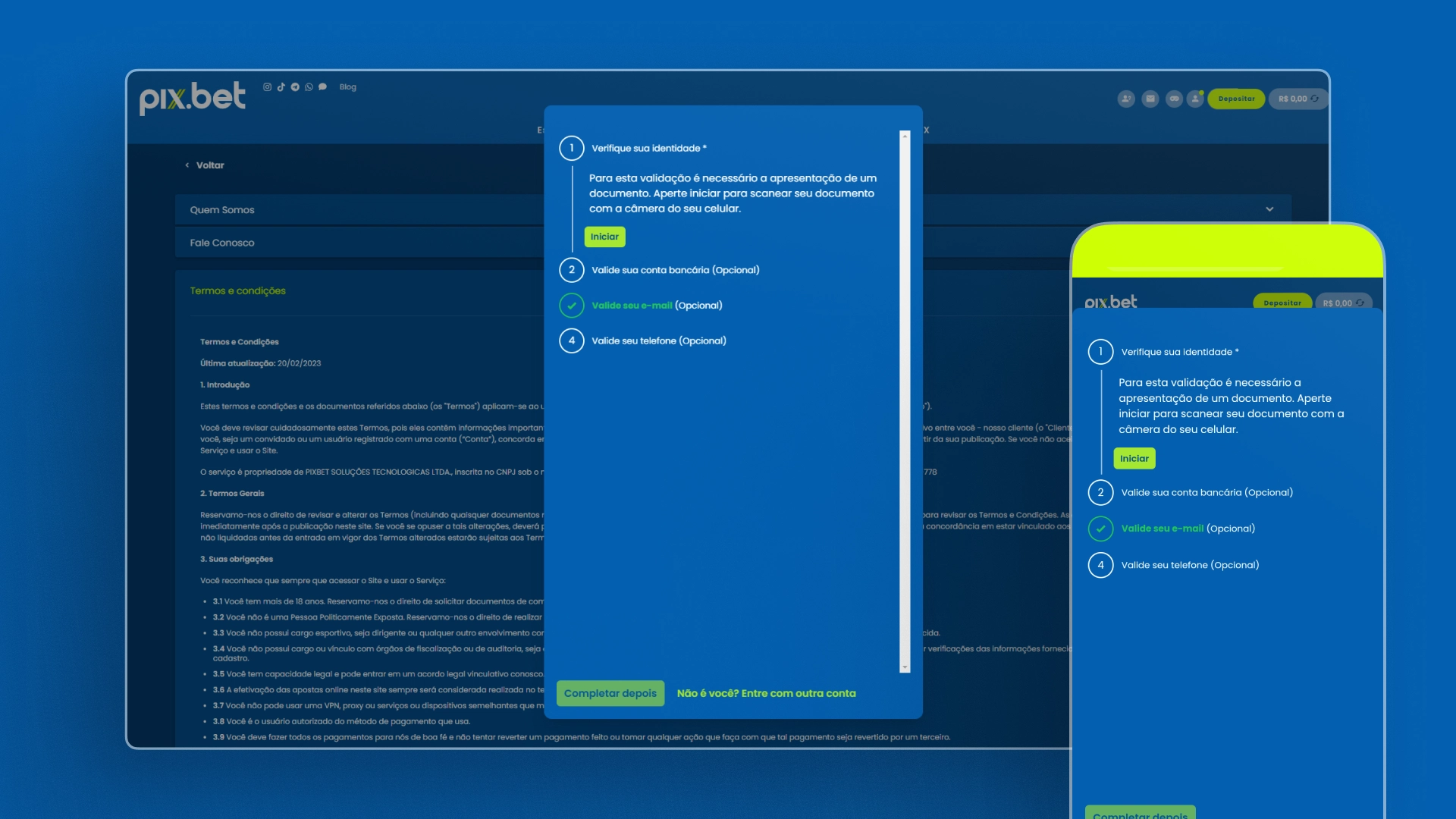Click step 1 circle in the mobile view
The height and width of the screenshot is (819, 1456).
click(x=1100, y=352)
